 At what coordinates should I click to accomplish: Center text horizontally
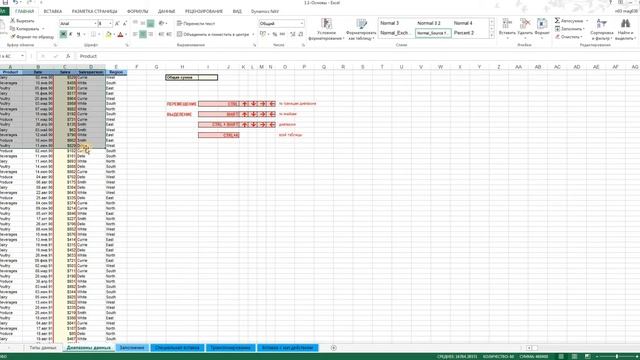[143, 35]
